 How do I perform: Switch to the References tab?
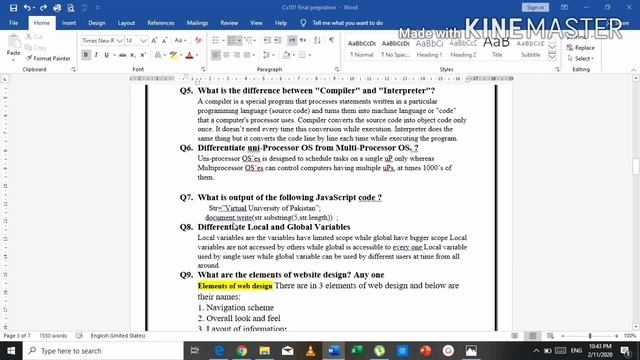point(161,23)
